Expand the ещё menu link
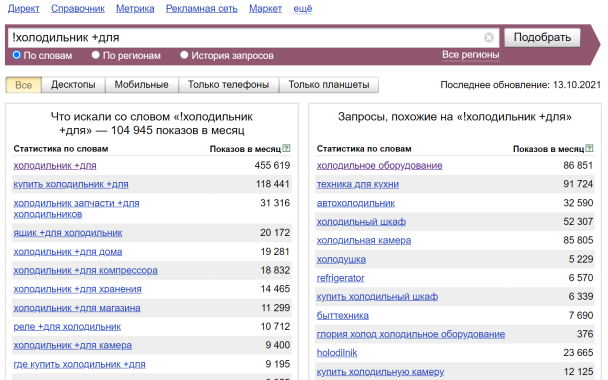Viewport: 608px width, 380px height. (302, 9)
